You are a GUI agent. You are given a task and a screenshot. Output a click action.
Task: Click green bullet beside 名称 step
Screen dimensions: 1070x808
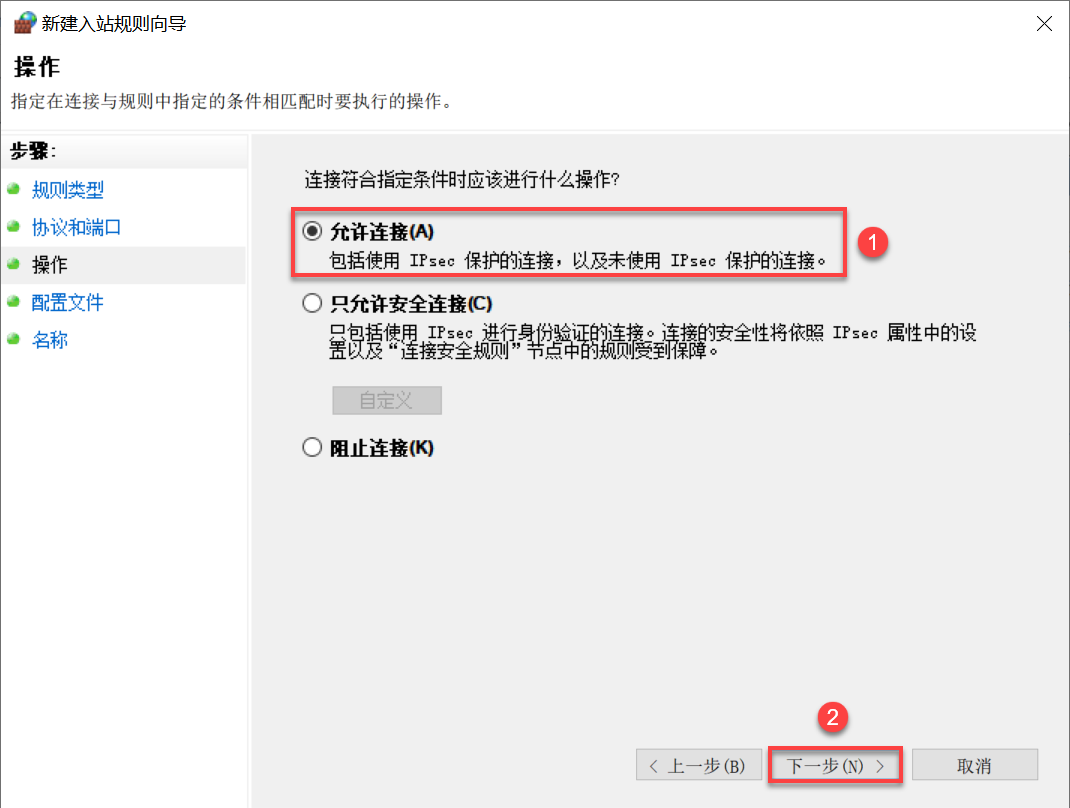[13, 339]
